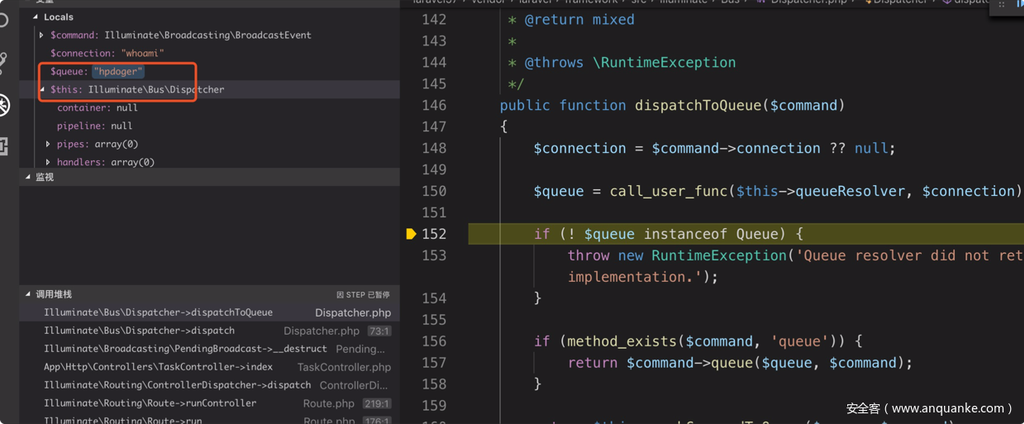The width and height of the screenshot is (1024, 424).
Task: Open the Source Control activity bar icon
Action: [5, 63]
